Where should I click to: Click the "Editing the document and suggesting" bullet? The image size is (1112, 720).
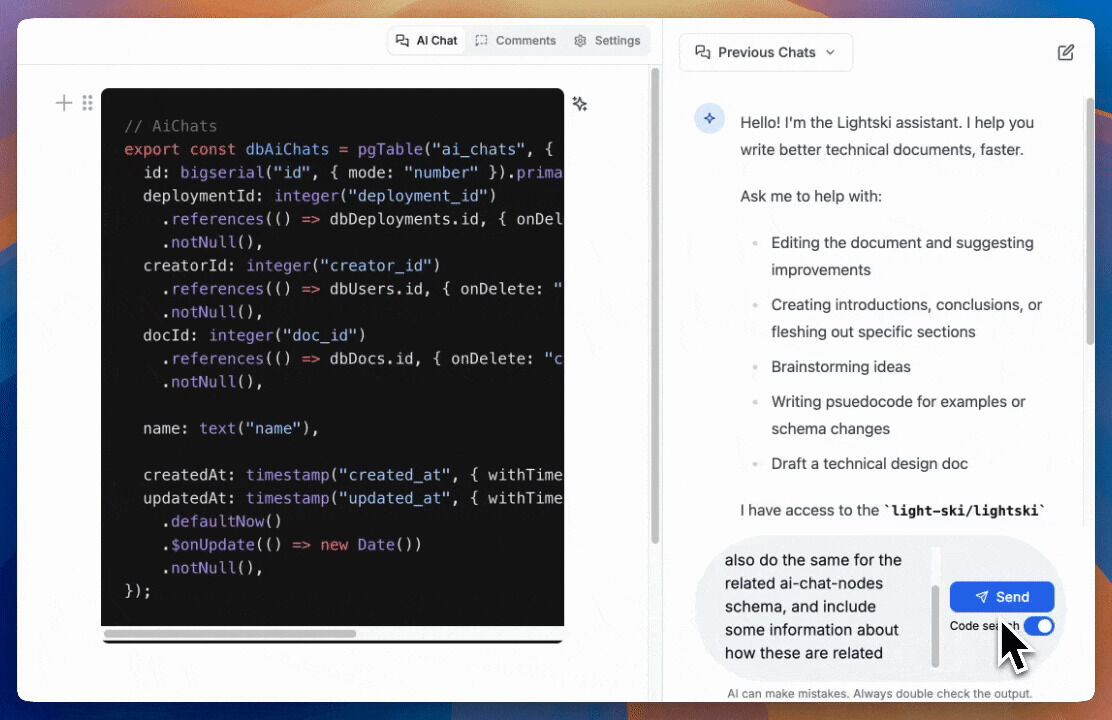click(902, 256)
